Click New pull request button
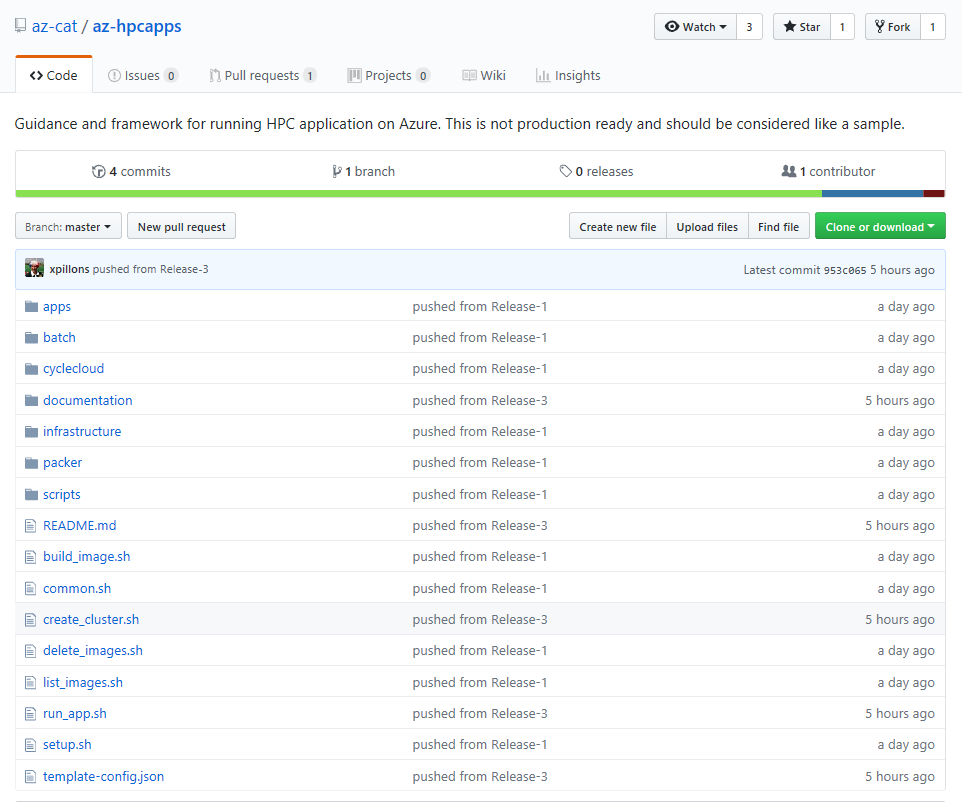Screen dimensions: 962x802 (182, 226)
